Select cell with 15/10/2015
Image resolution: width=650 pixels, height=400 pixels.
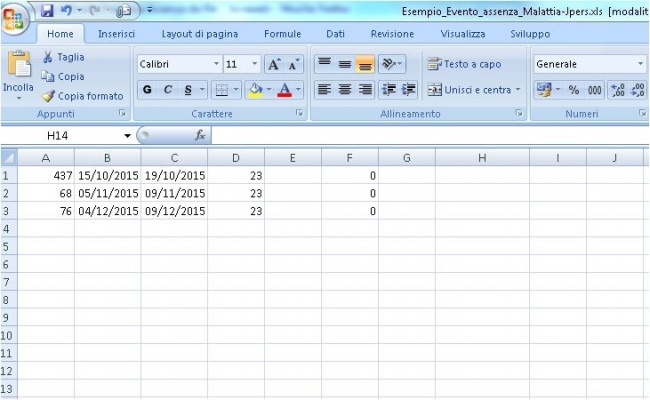click(108, 176)
